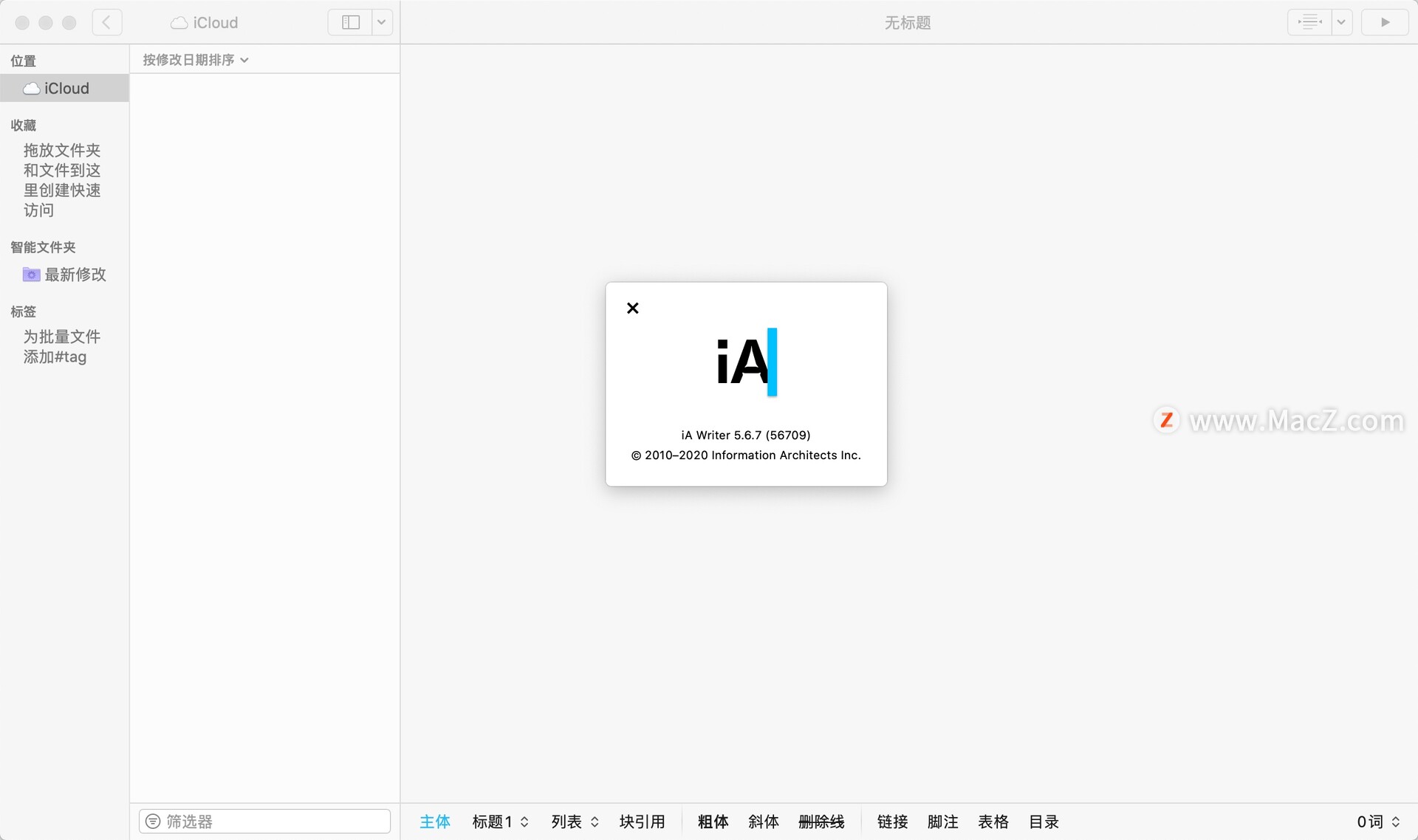Close the iA Writer about dialog
Image resolution: width=1418 pixels, height=840 pixels.
[x=632, y=308]
